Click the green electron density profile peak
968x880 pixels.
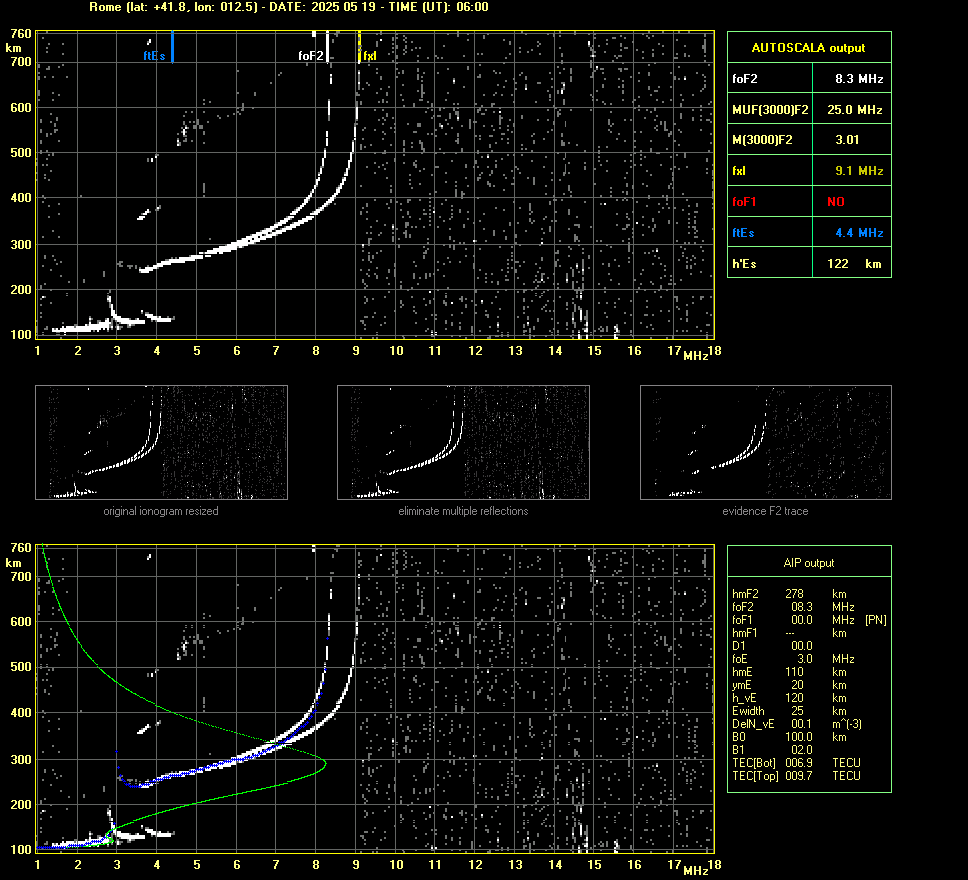(x=324, y=765)
